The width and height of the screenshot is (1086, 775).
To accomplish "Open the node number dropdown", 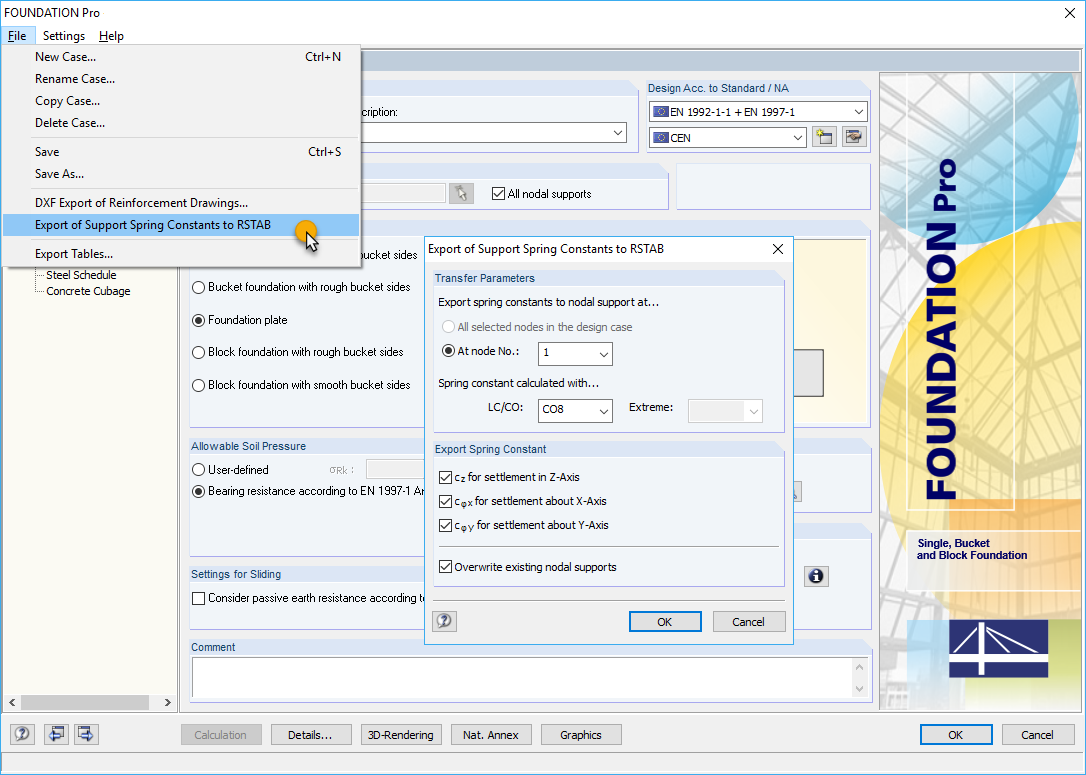I will point(575,353).
